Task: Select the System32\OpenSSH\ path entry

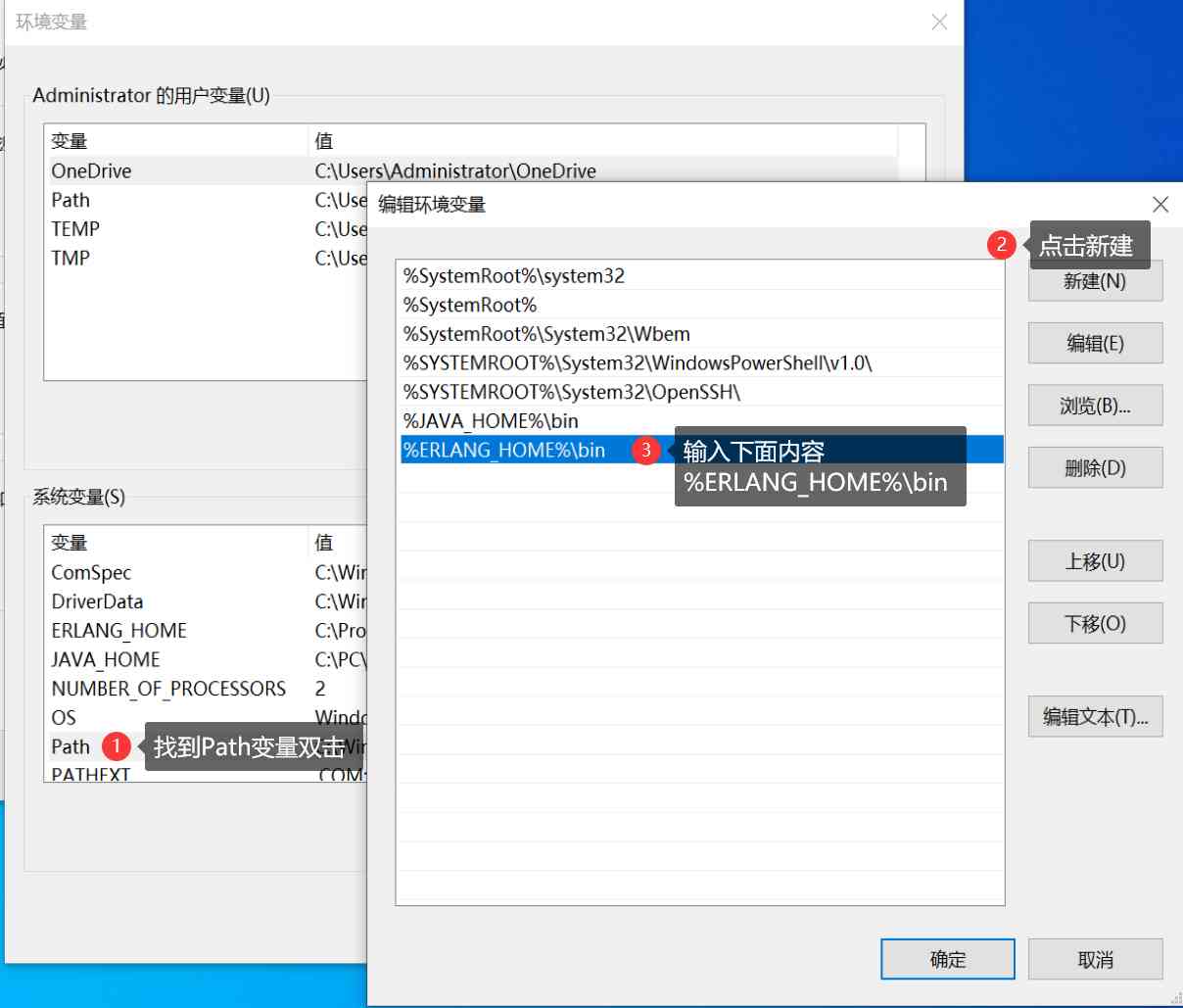Action: click(700, 392)
